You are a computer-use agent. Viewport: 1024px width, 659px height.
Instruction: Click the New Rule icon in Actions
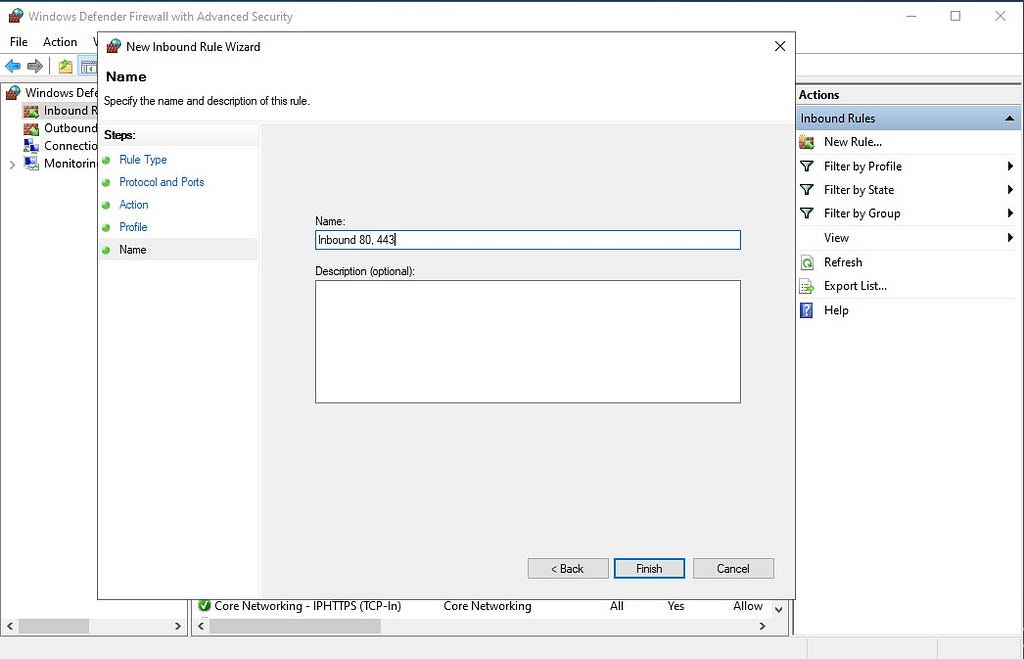tap(807, 142)
